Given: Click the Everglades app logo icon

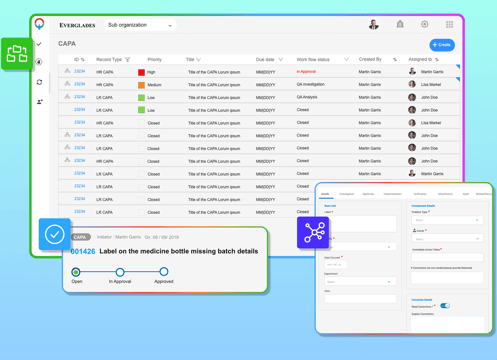Looking at the screenshot, I should click(x=39, y=24).
